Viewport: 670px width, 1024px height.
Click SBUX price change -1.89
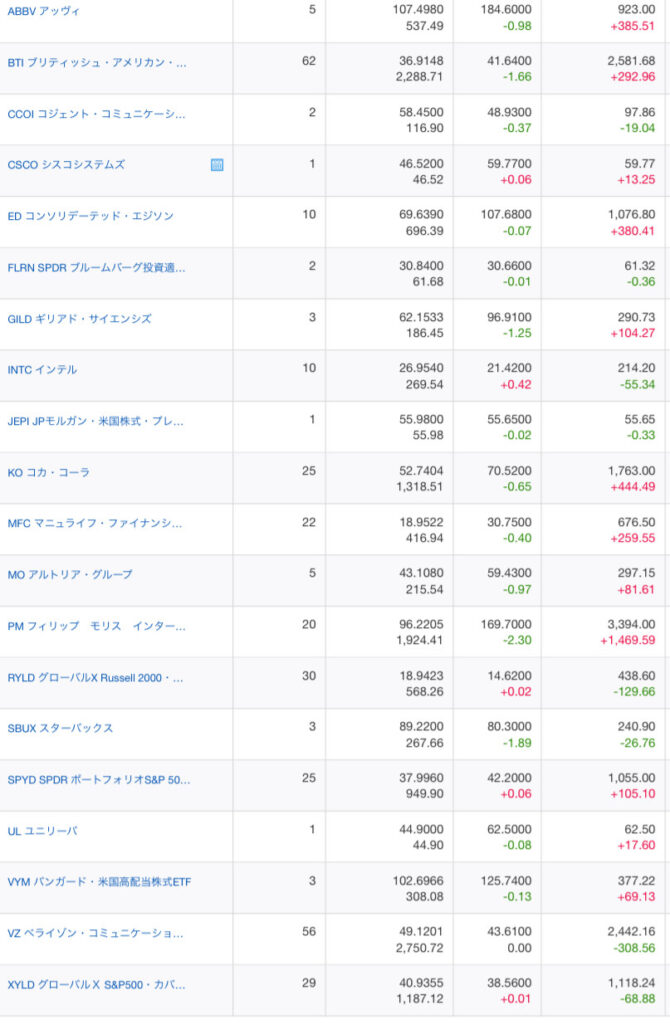pos(517,743)
